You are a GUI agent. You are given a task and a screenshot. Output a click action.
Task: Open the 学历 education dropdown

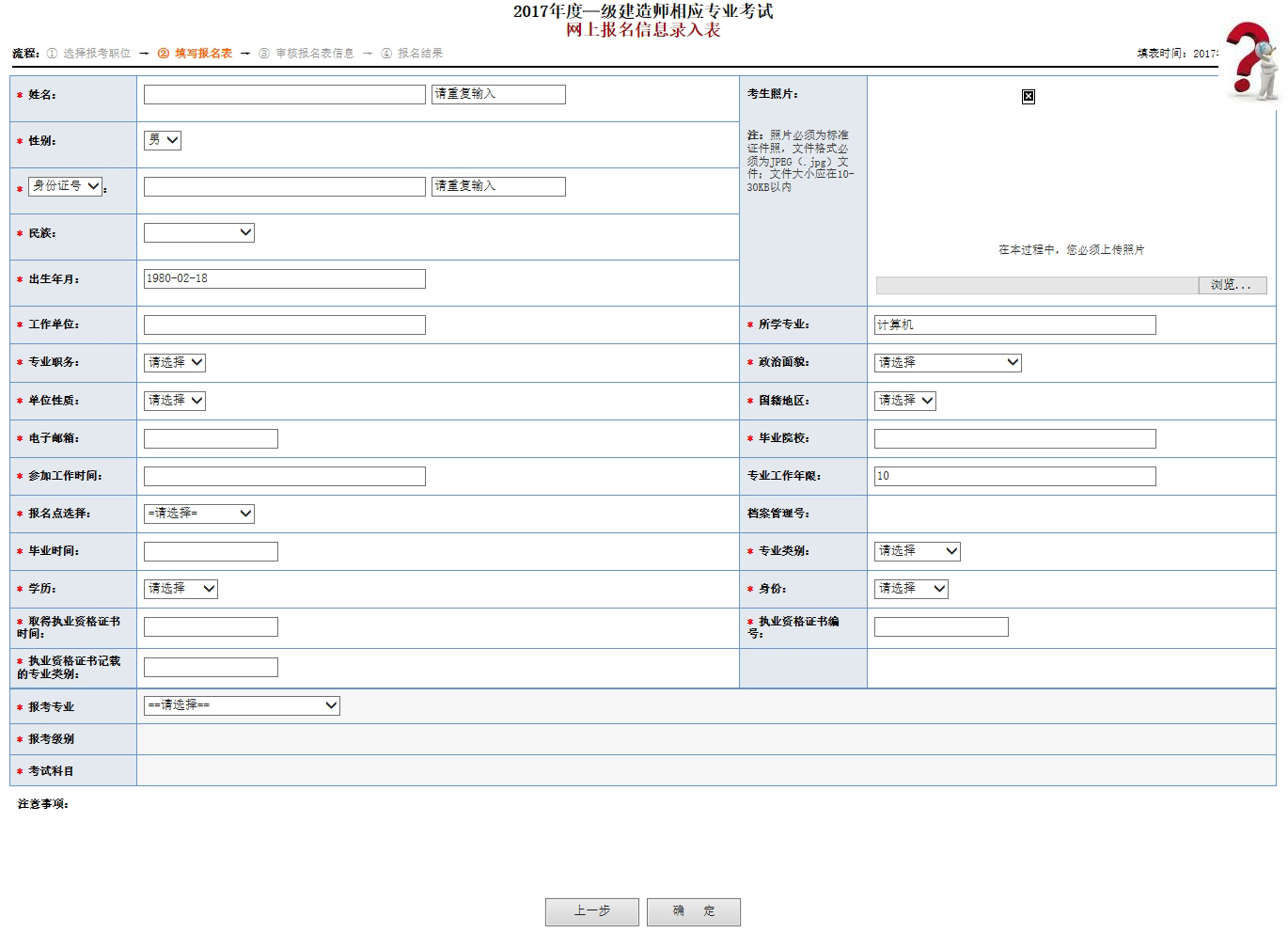[x=180, y=589]
